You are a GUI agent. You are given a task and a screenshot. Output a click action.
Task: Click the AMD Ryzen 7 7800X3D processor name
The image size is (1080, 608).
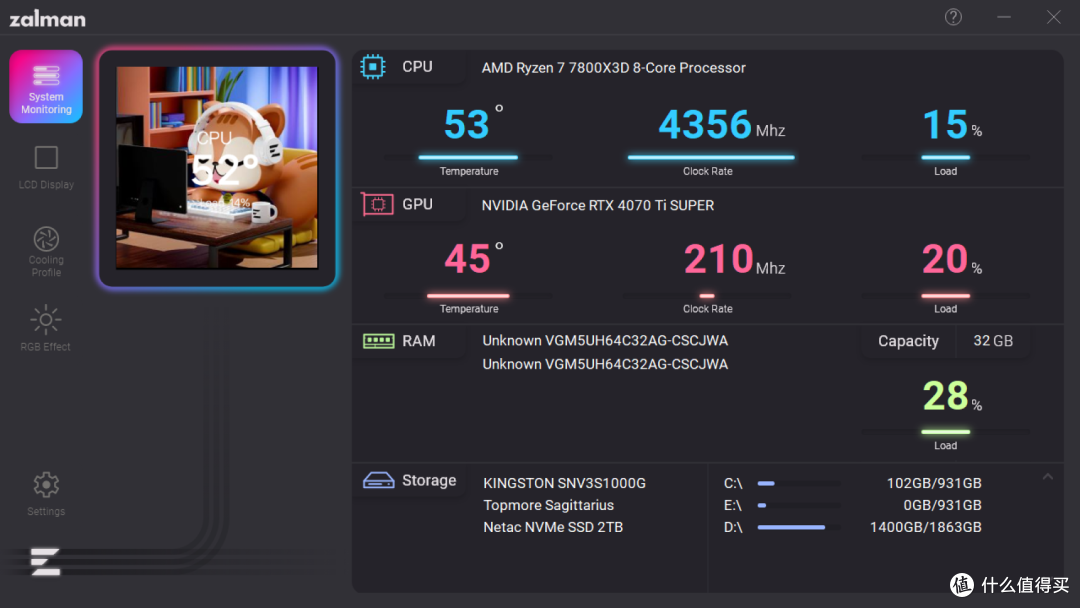[613, 67]
